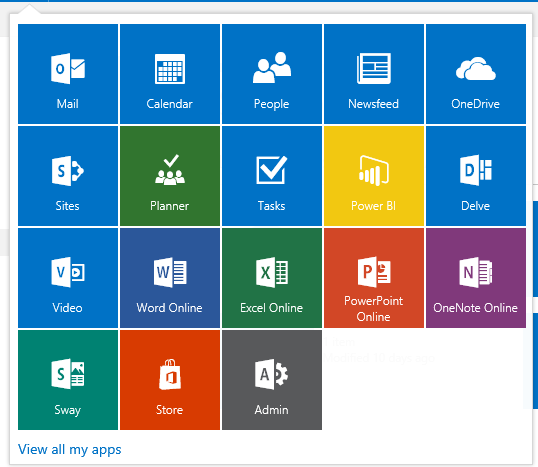Go to the Newsfeed app

(x=374, y=74)
